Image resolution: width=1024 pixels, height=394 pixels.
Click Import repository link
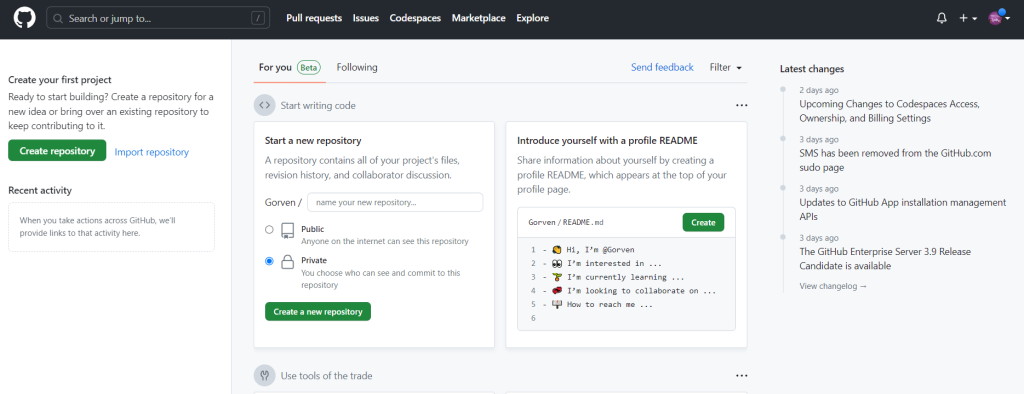(x=152, y=152)
